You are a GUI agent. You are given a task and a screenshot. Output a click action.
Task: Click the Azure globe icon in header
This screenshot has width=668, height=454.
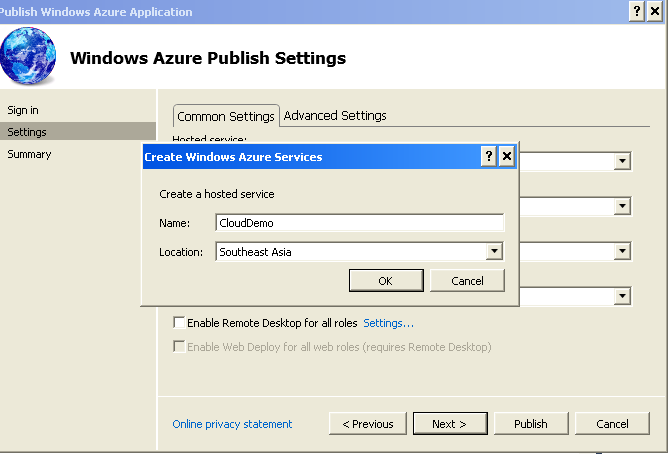tap(28, 56)
